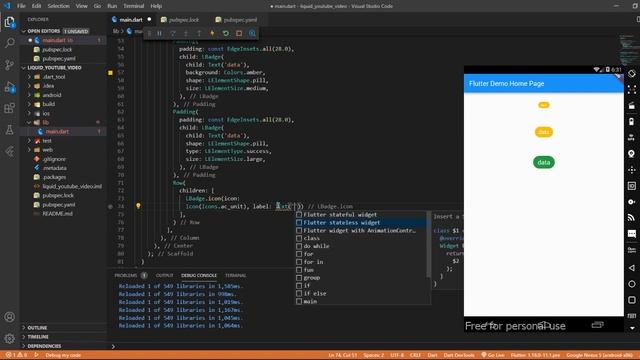Click the green 'data' badge in emulator

(544, 162)
